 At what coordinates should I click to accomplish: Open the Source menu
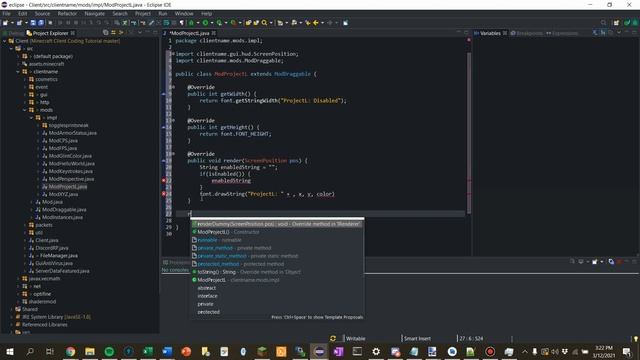pos(42,13)
